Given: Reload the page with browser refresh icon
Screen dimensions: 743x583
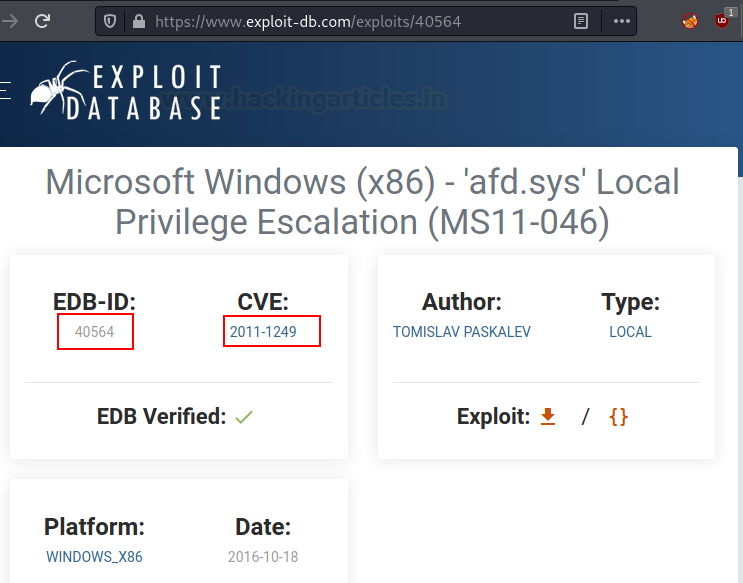Looking at the screenshot, I should [42, 21].
